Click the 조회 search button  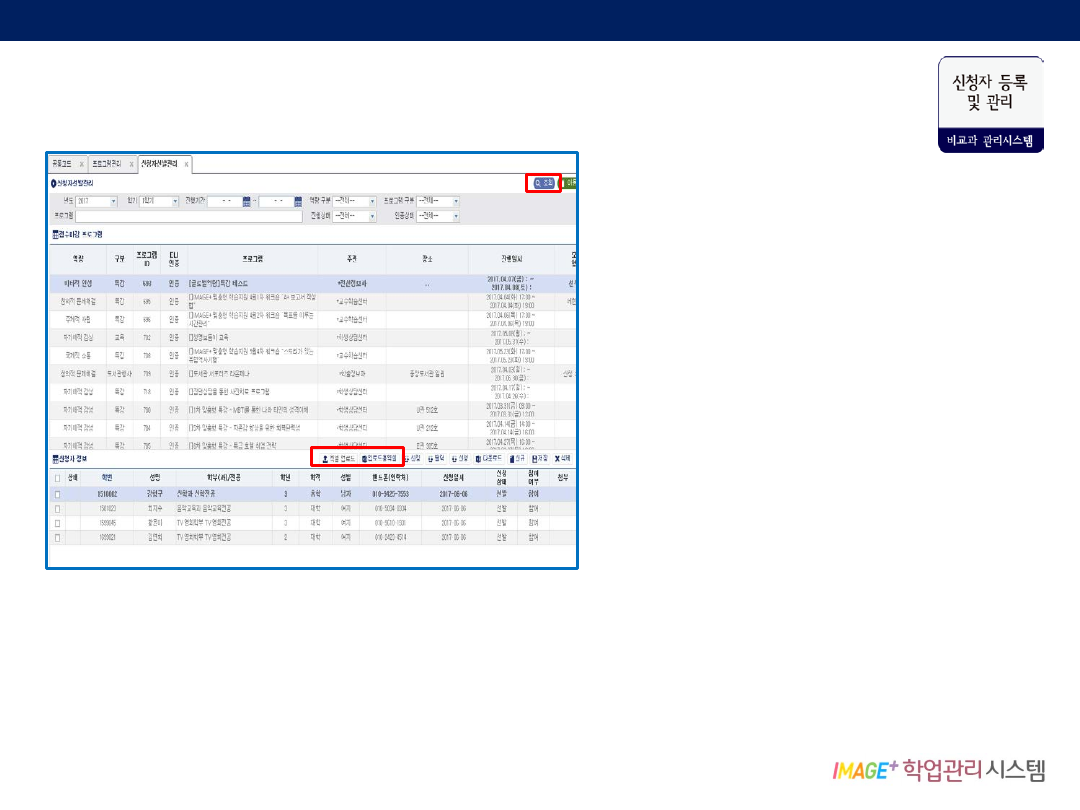[543, 183]
